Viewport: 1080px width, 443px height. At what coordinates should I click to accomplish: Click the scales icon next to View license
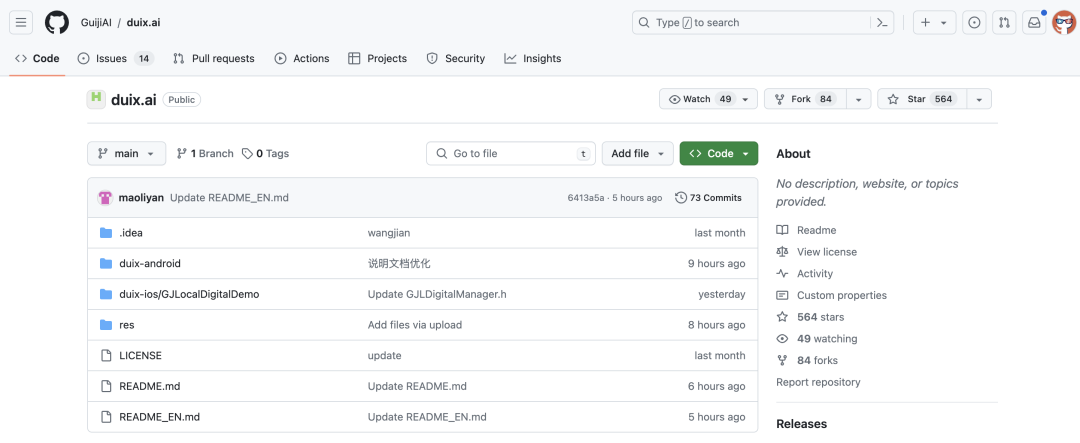click(782, 252)
